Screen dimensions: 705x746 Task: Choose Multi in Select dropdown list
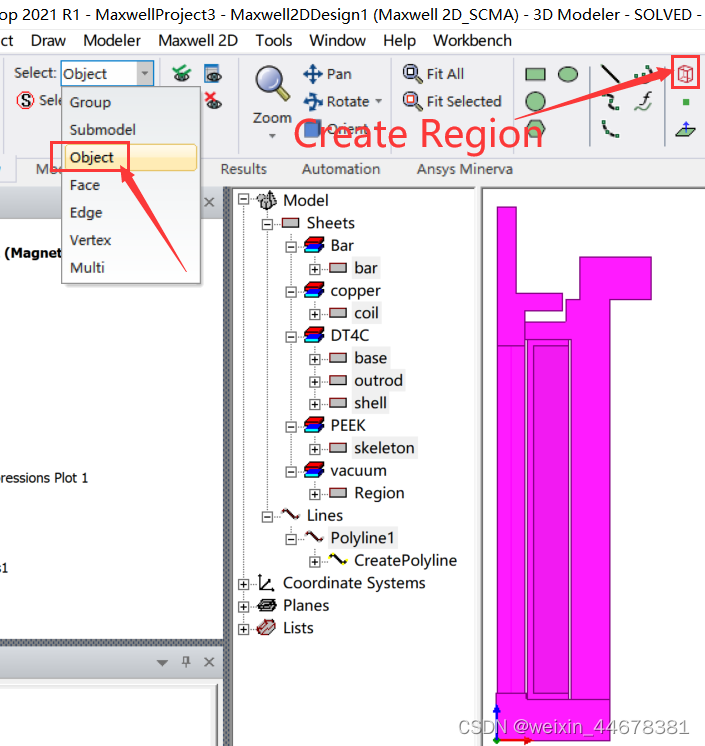click(131, 268)
